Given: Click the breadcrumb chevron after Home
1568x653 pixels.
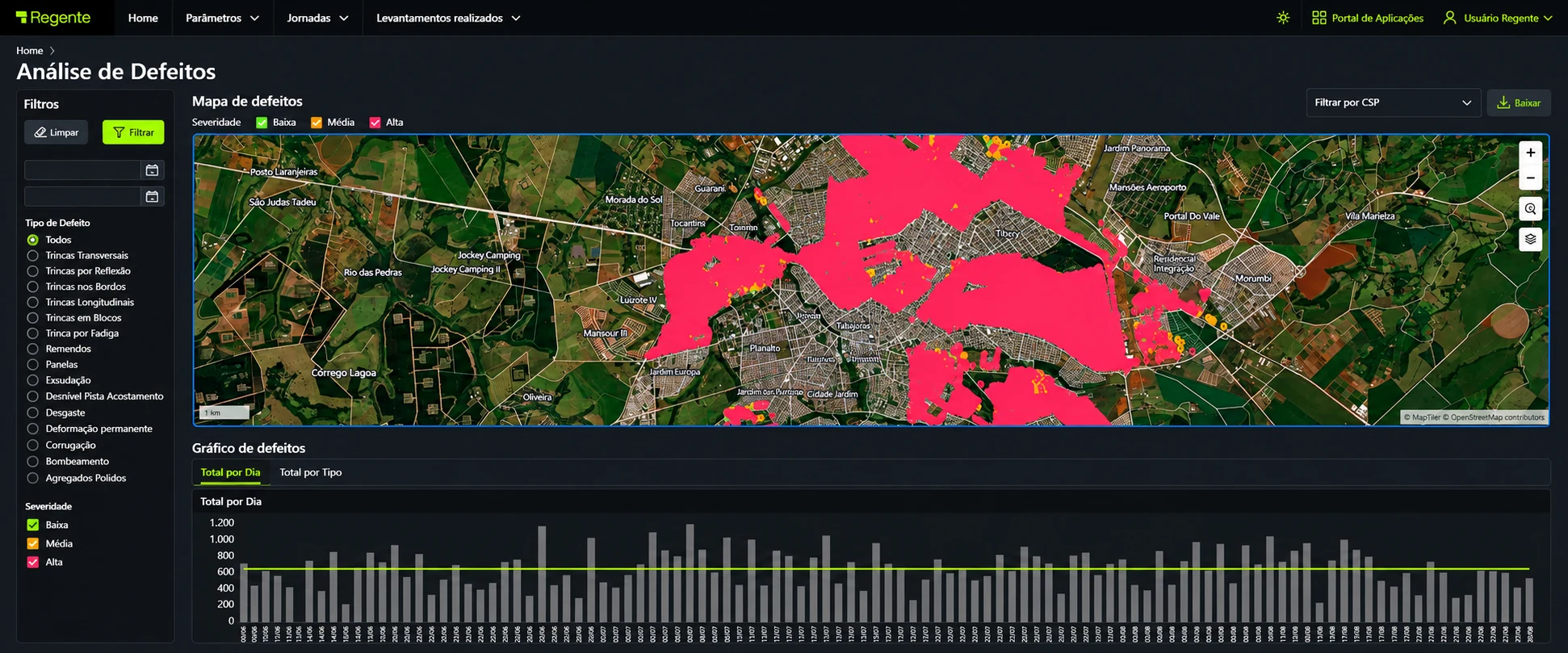Looking at the screenshot, I should pos(52,51).
